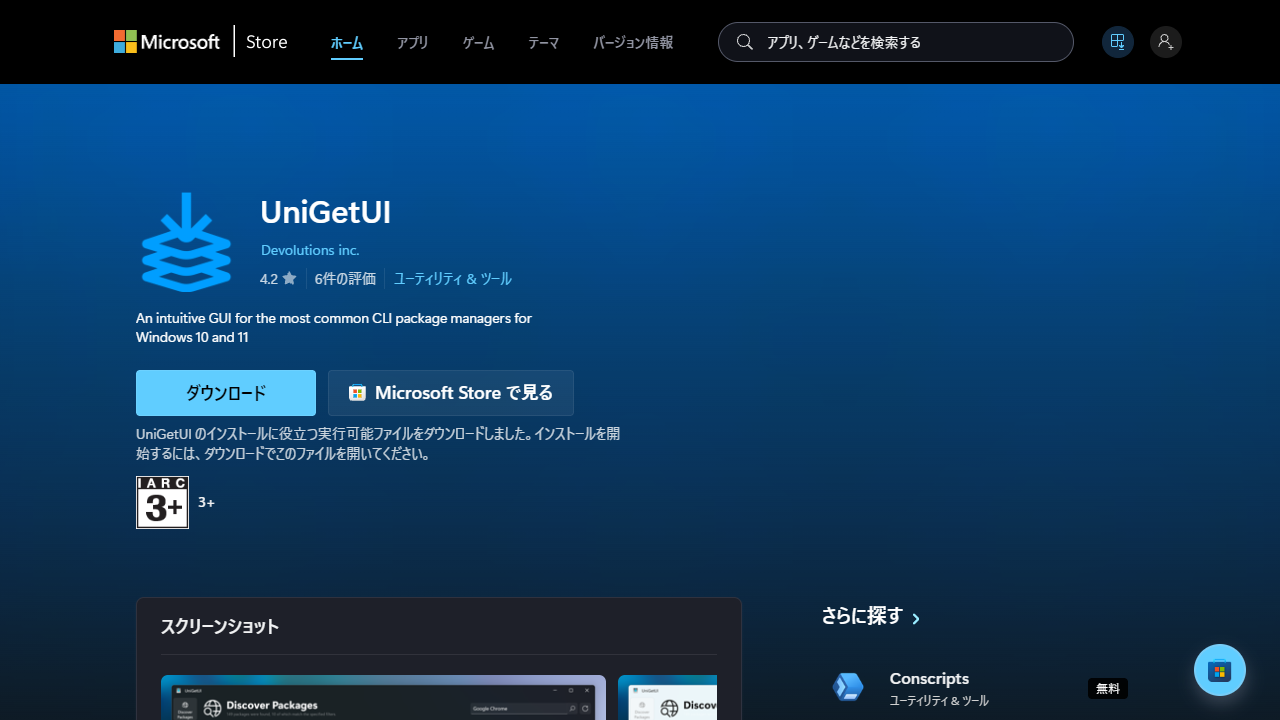The image size is (1280, 720).
Task: Go to the テーマ tab
Action: [x=544, y=43]
